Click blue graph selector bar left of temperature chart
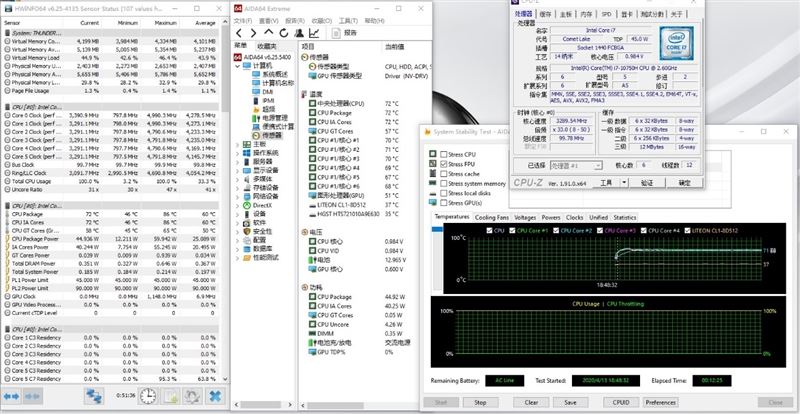 pos(438,229)
